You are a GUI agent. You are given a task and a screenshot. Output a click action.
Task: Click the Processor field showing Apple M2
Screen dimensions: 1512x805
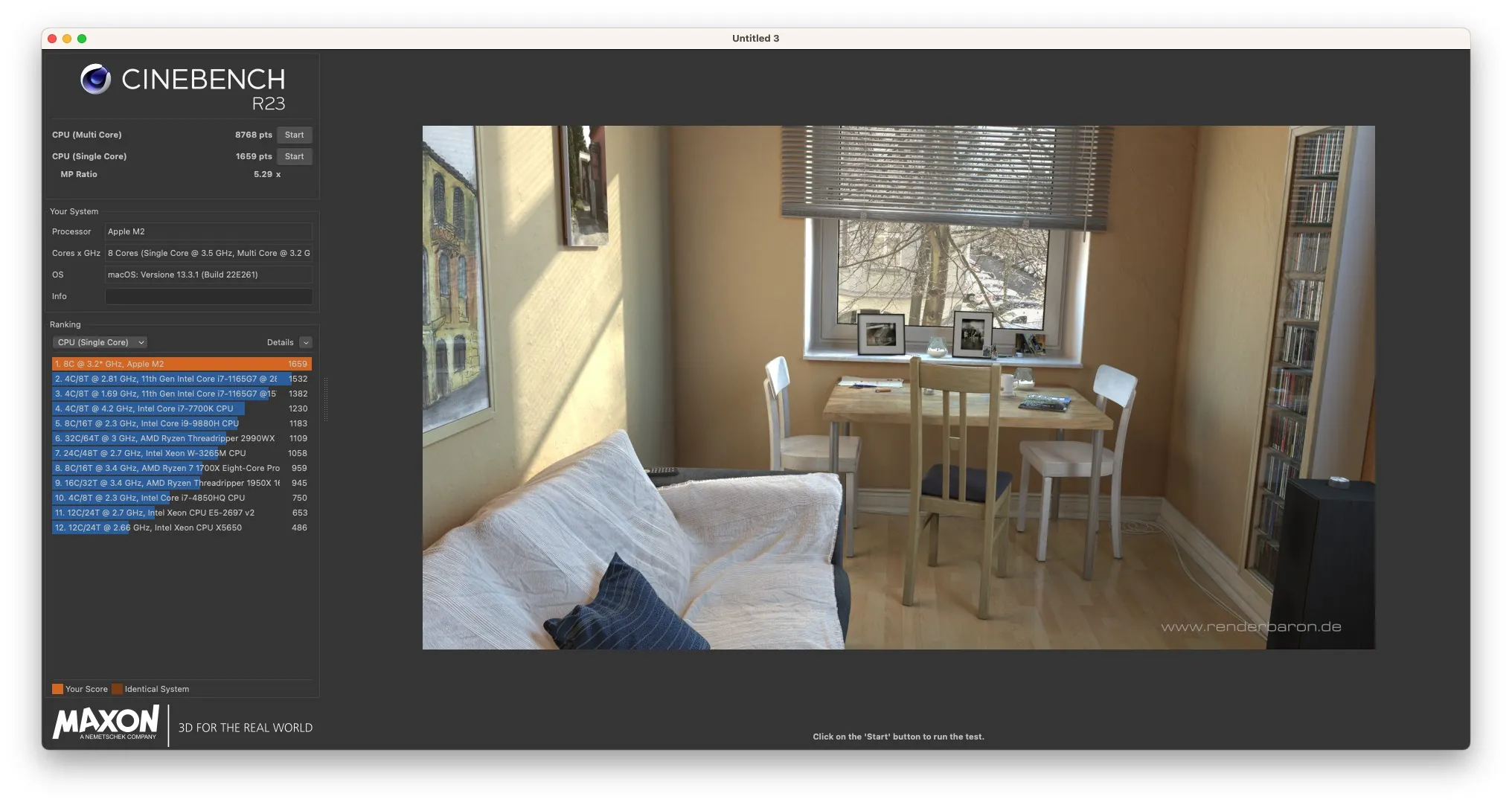(208, 231)
